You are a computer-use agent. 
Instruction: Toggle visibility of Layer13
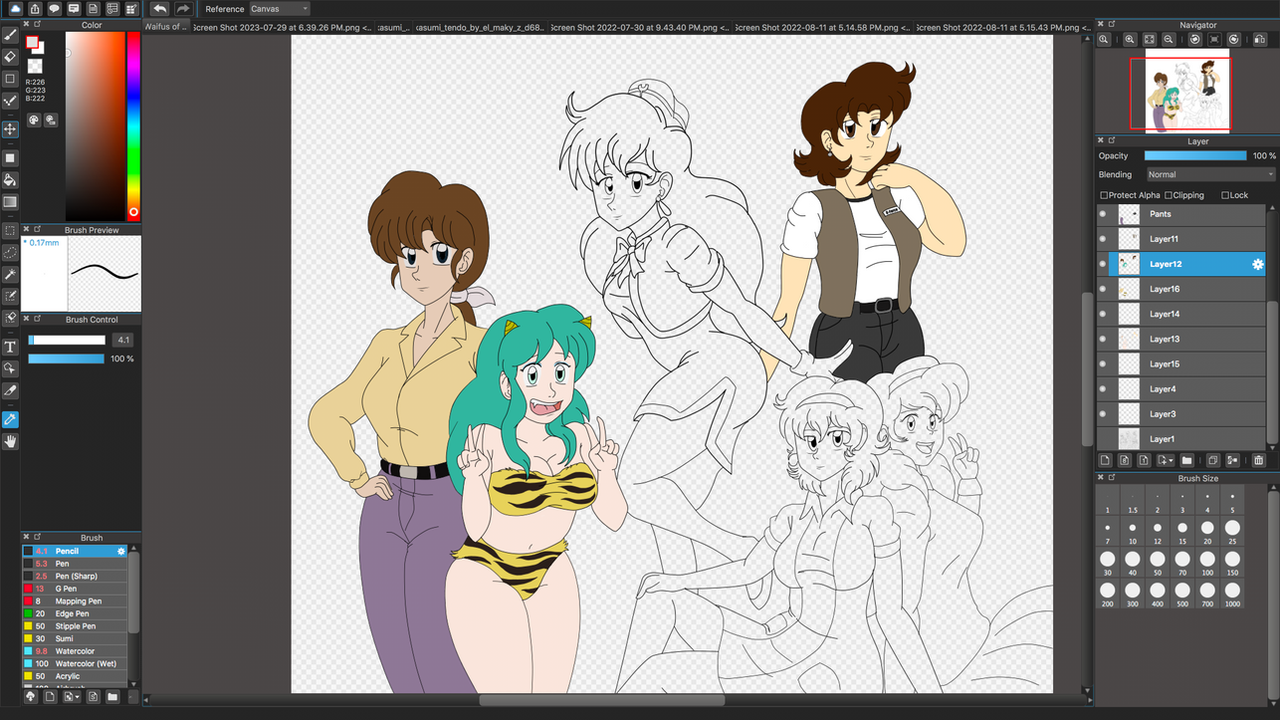[x=1103, y=339]
